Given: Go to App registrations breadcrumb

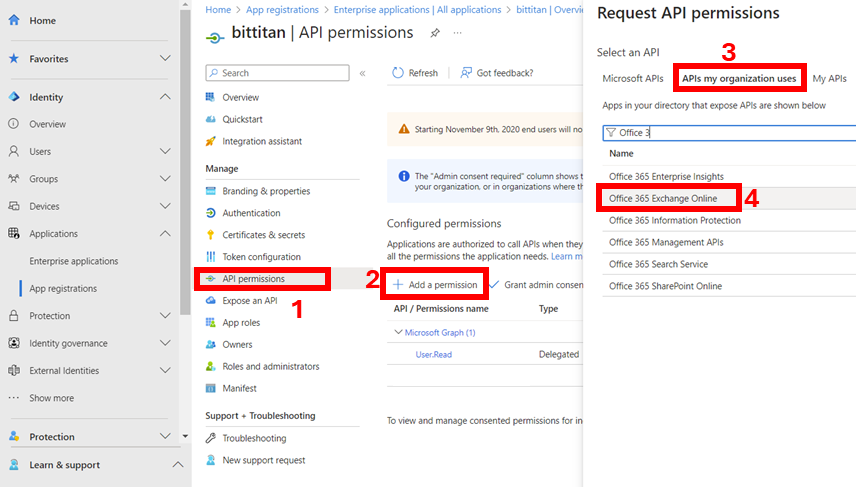Looking at the screenshot, I should coord(282,10).
